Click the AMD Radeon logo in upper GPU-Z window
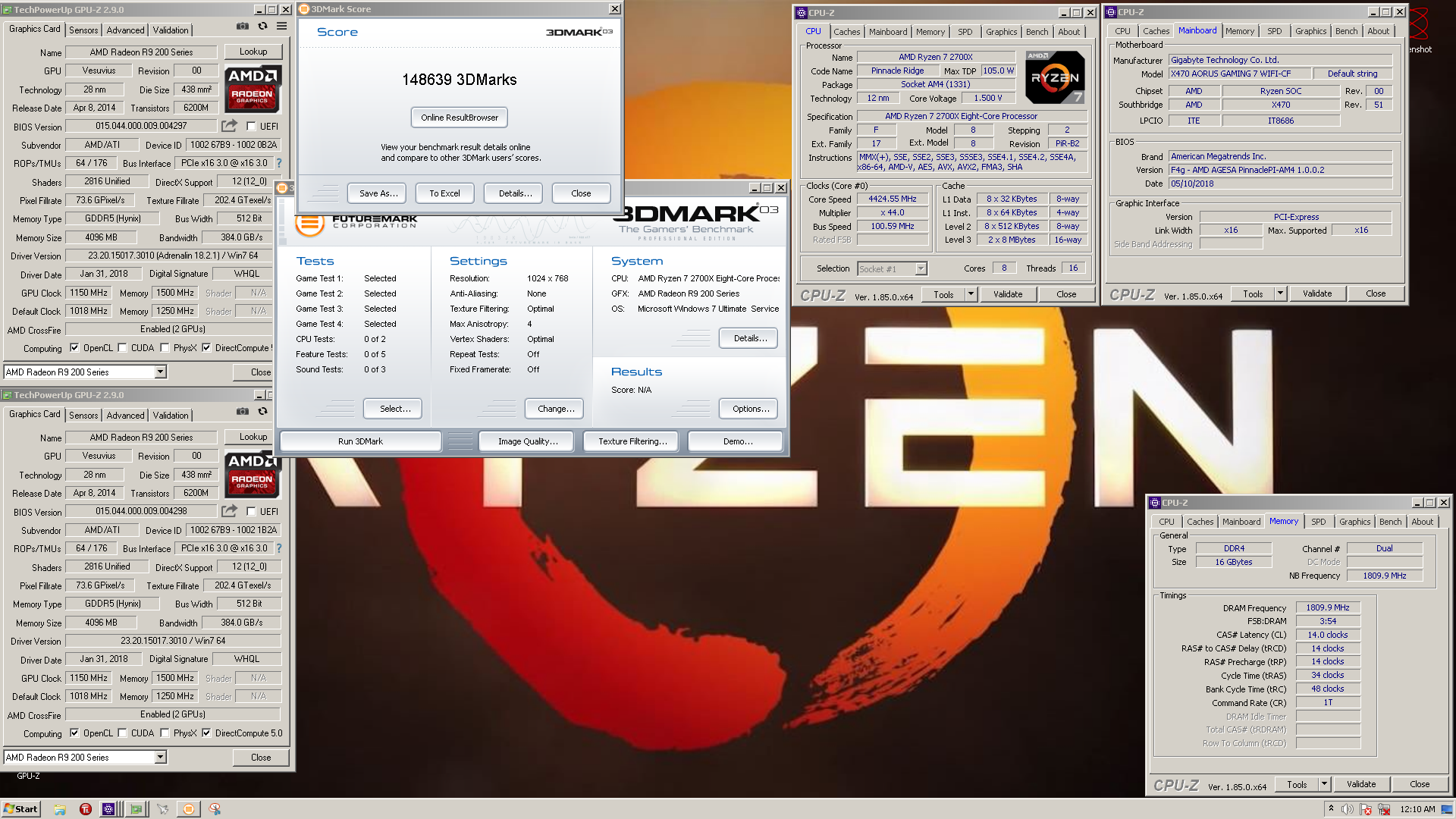The image size is (1456, 819). point(253,89)
